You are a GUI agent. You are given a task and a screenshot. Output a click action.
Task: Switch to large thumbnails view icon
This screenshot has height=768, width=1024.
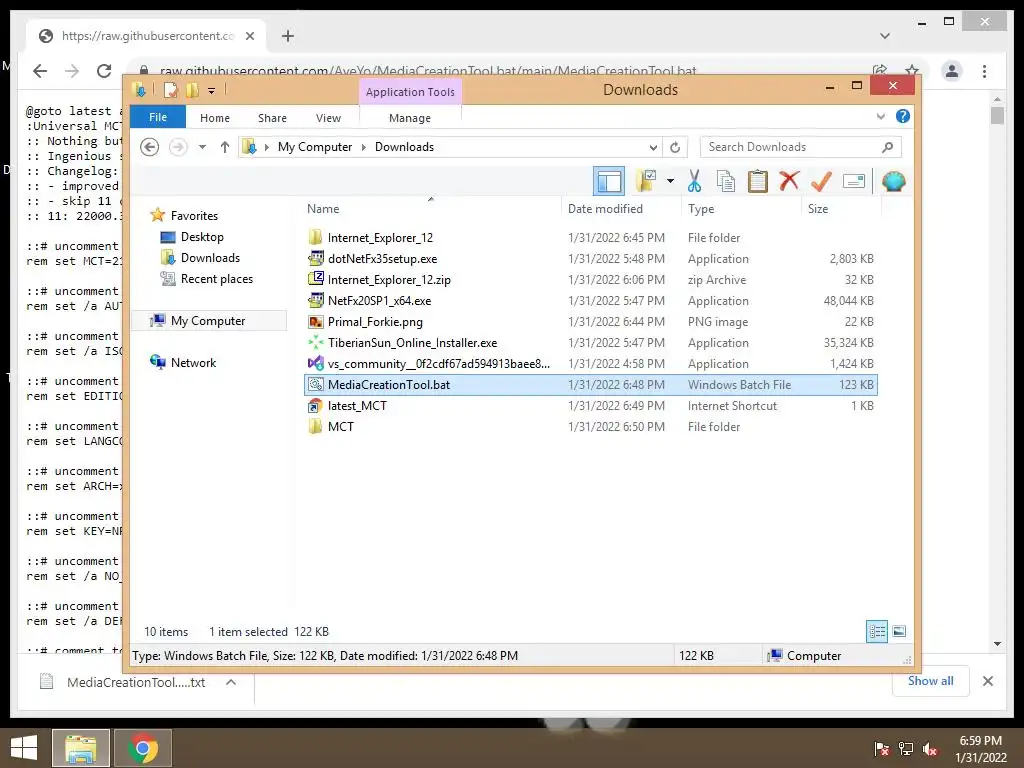click(x=899, y=631)
